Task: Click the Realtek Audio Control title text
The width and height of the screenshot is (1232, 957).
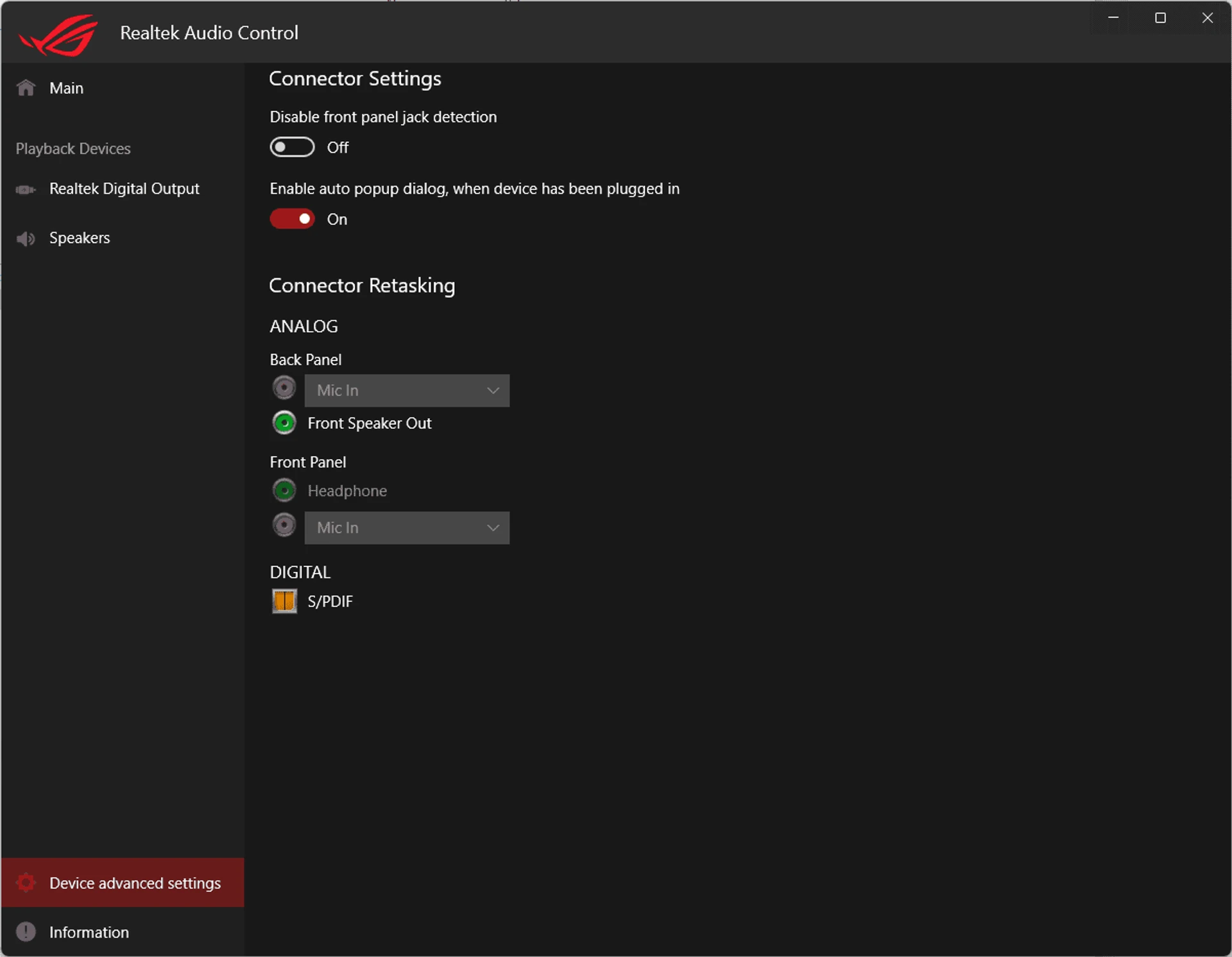Action: 209,33
